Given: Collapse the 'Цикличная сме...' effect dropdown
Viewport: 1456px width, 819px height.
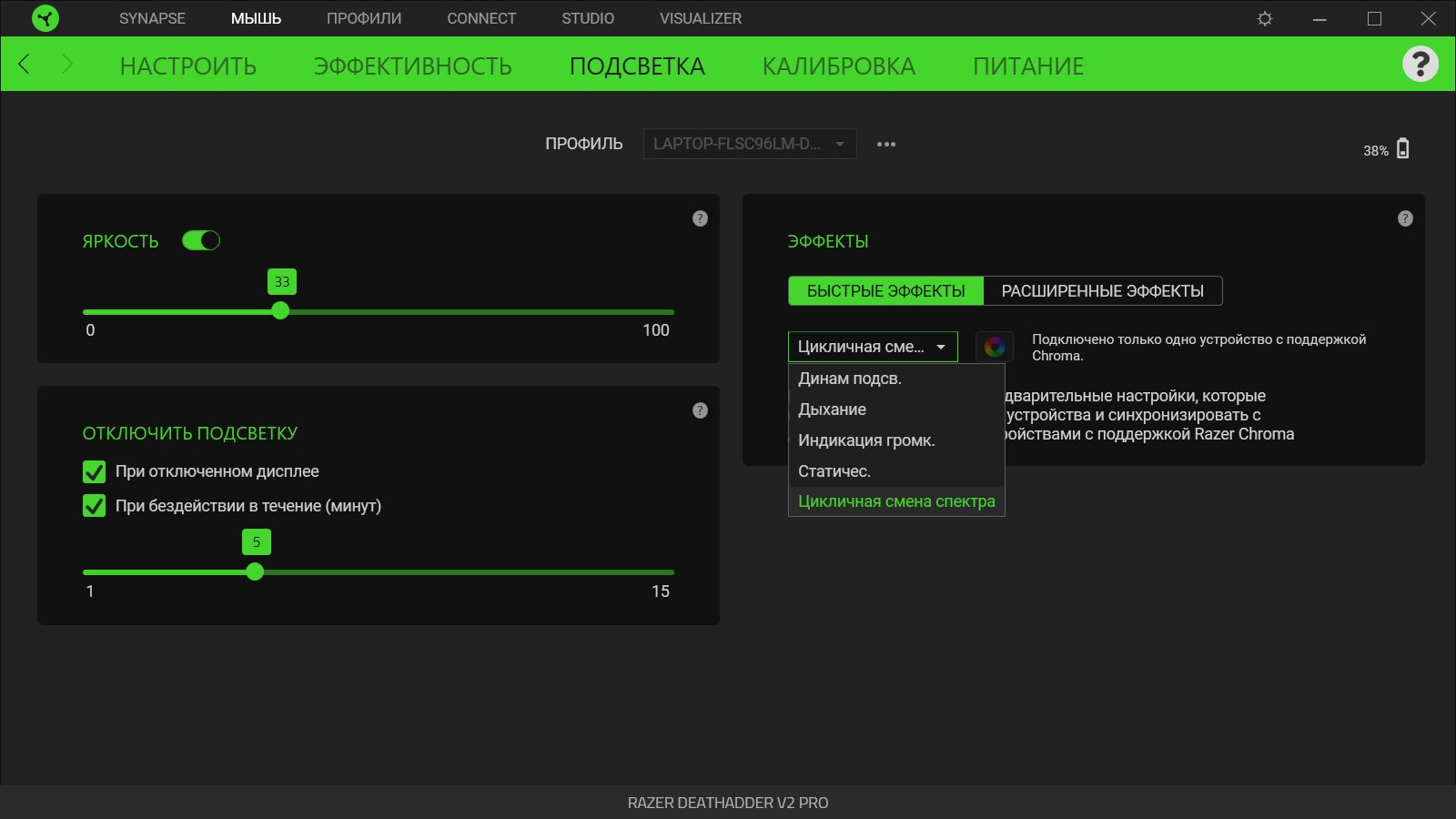Looking at the screenshot, I should (873, 347).
